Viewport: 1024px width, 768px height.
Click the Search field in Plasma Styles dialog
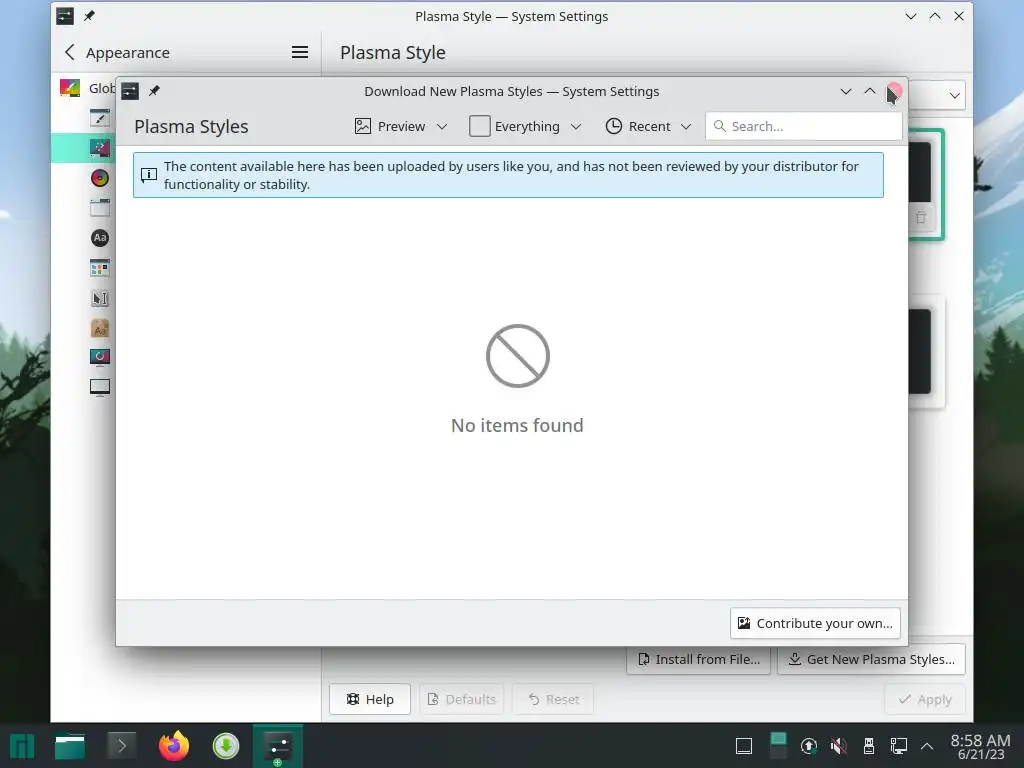point(804,126)
